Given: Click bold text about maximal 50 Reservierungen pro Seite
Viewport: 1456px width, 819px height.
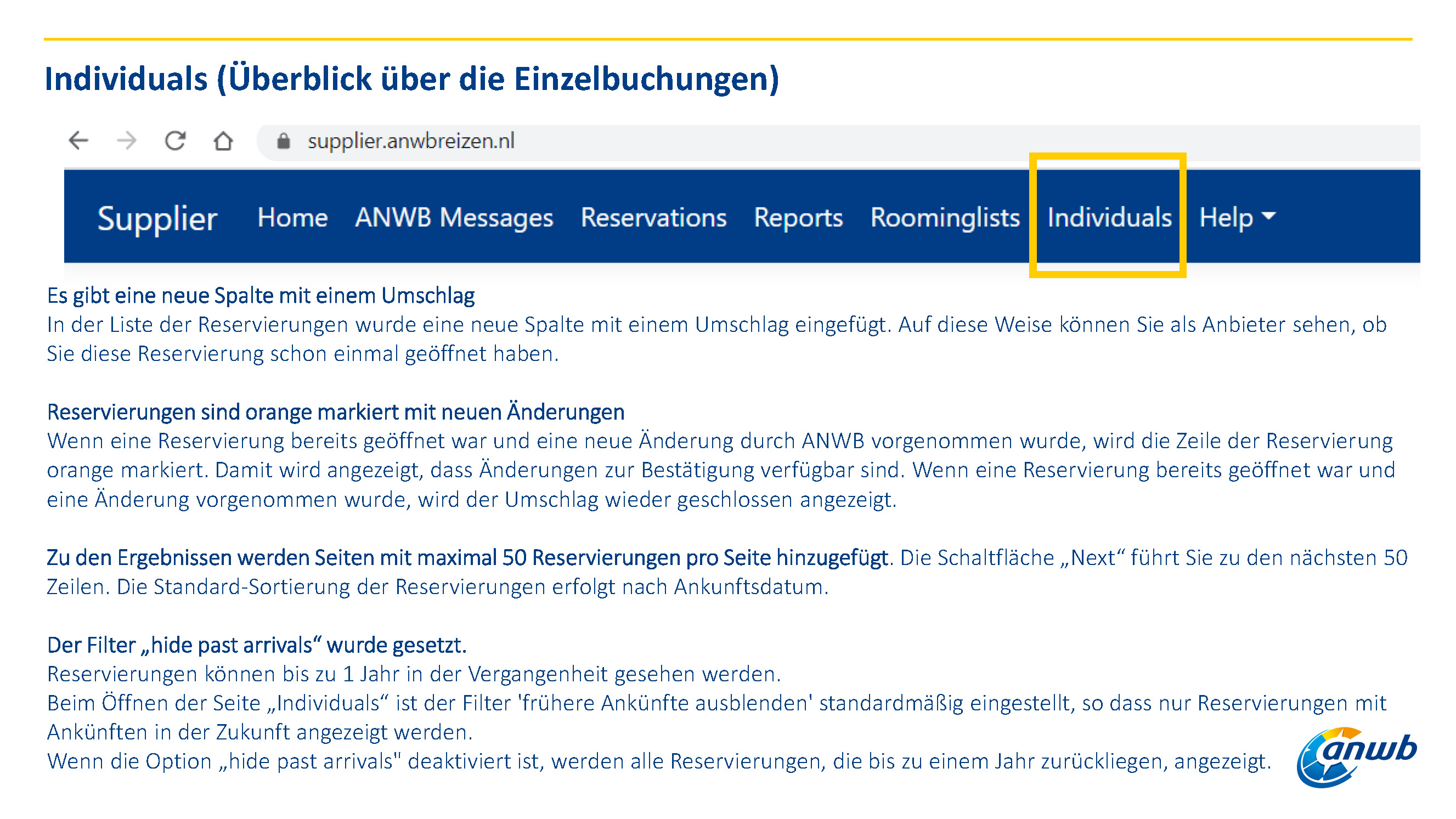Looking at the screenshot, I should pos(467,557).
